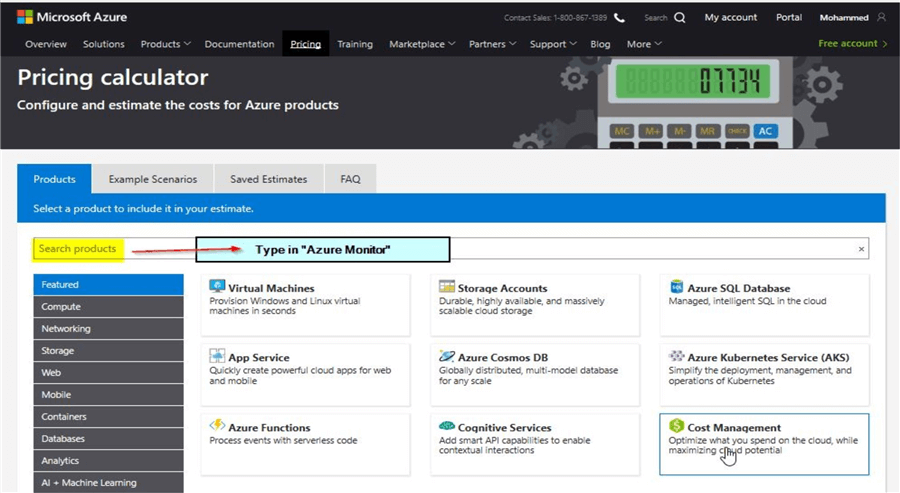Select the Compute category

(108, 306)
